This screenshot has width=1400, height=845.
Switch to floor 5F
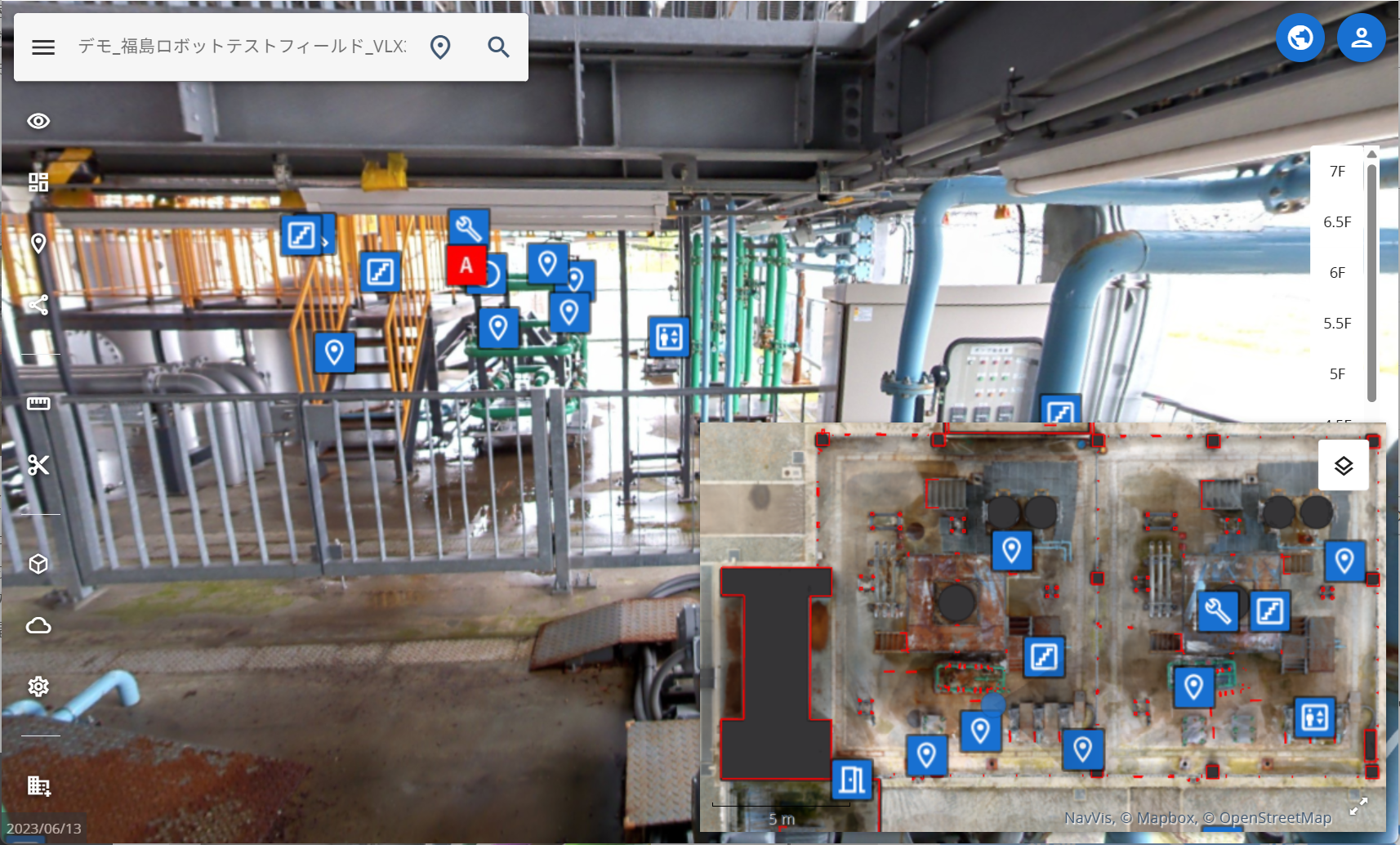(x=1337, y=374)
